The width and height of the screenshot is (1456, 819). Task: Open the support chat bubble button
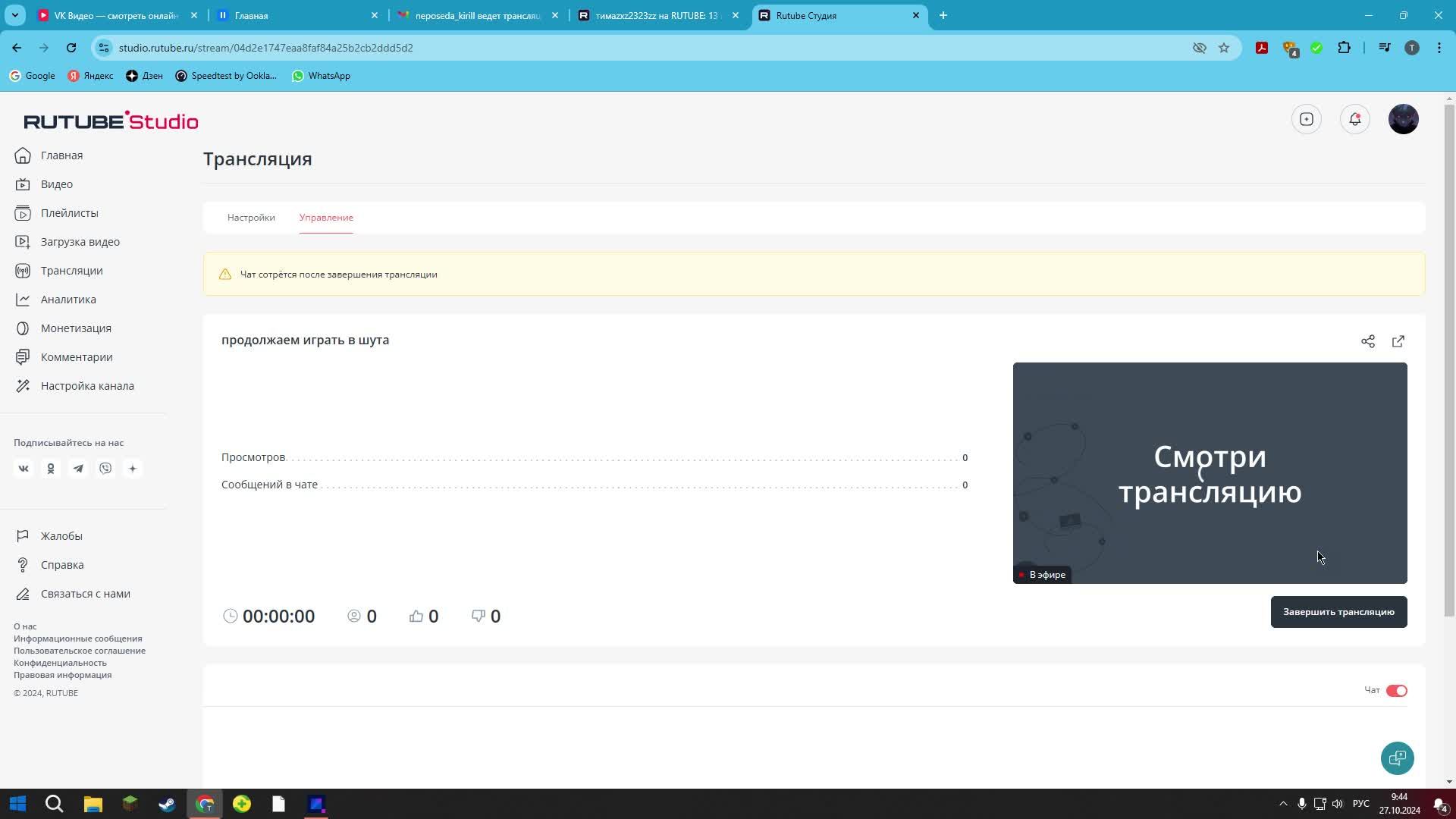coord(1397,758)
